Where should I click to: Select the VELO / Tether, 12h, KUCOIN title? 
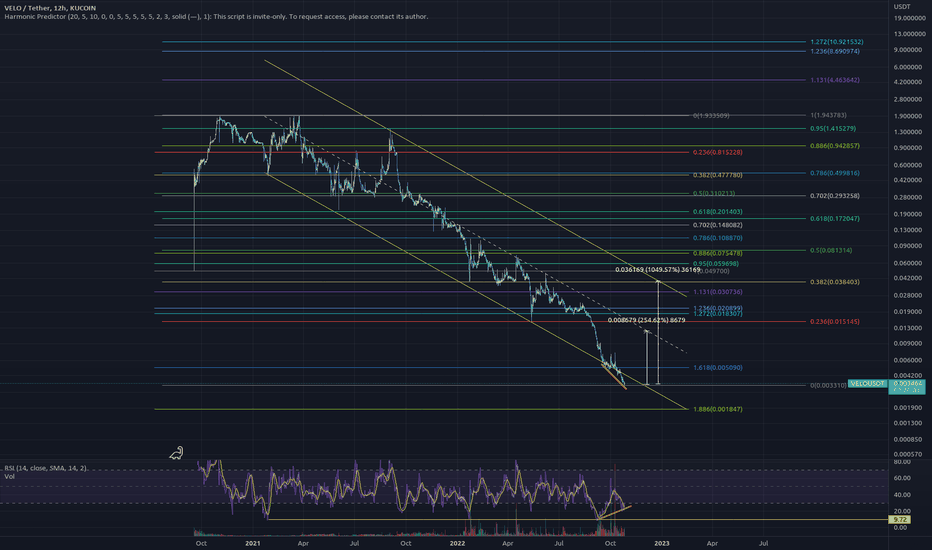(x=50, y=8)
